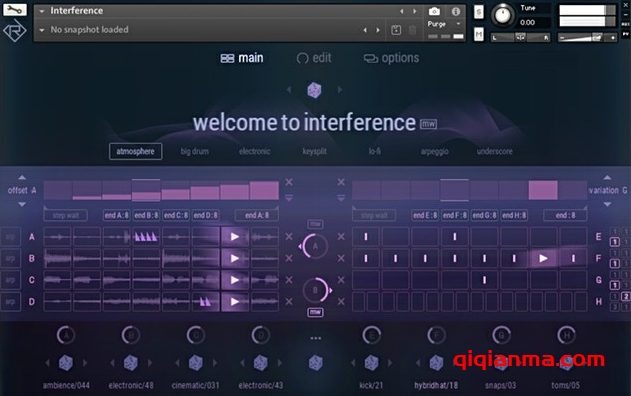631x396 pixels.
Task: Click macro knob B dial
Action: (315, 290)
